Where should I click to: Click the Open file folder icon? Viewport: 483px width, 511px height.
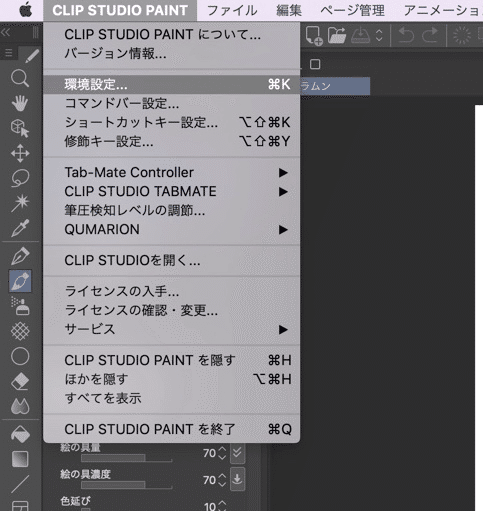(337, 35)
